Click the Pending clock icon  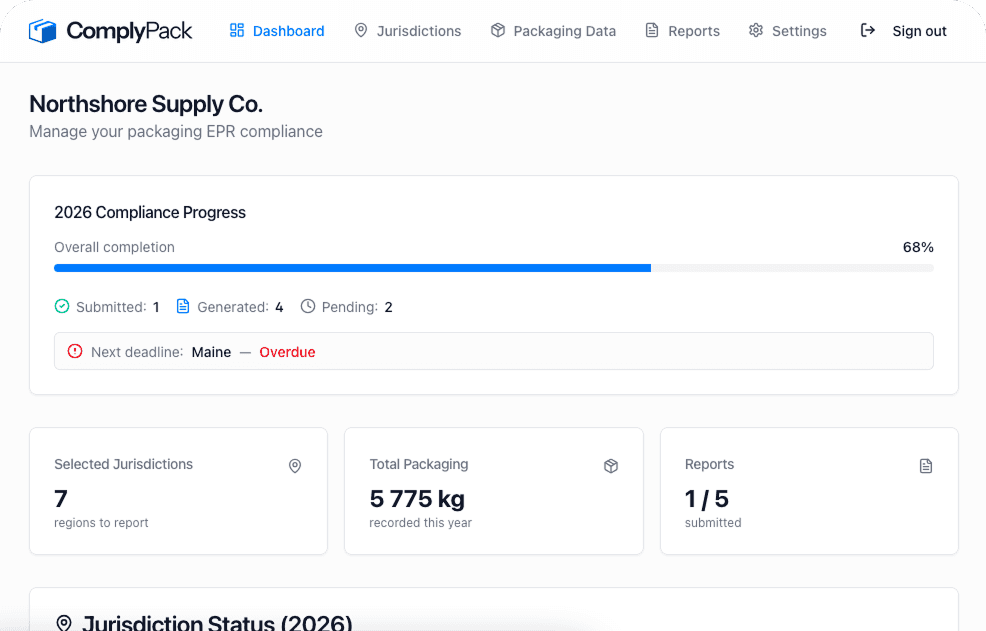point(308,306)
